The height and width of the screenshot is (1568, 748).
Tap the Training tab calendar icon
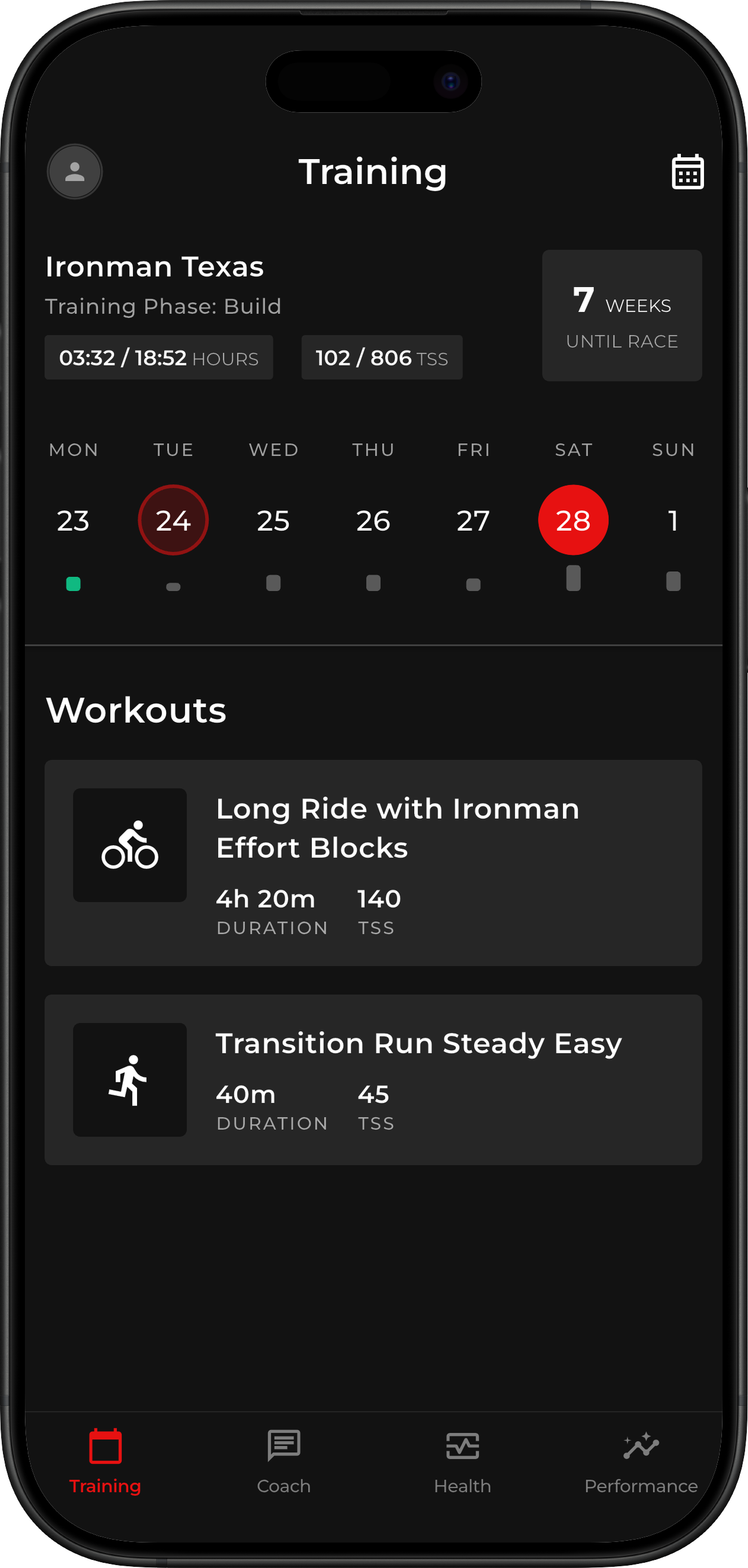pos(105,1446)
